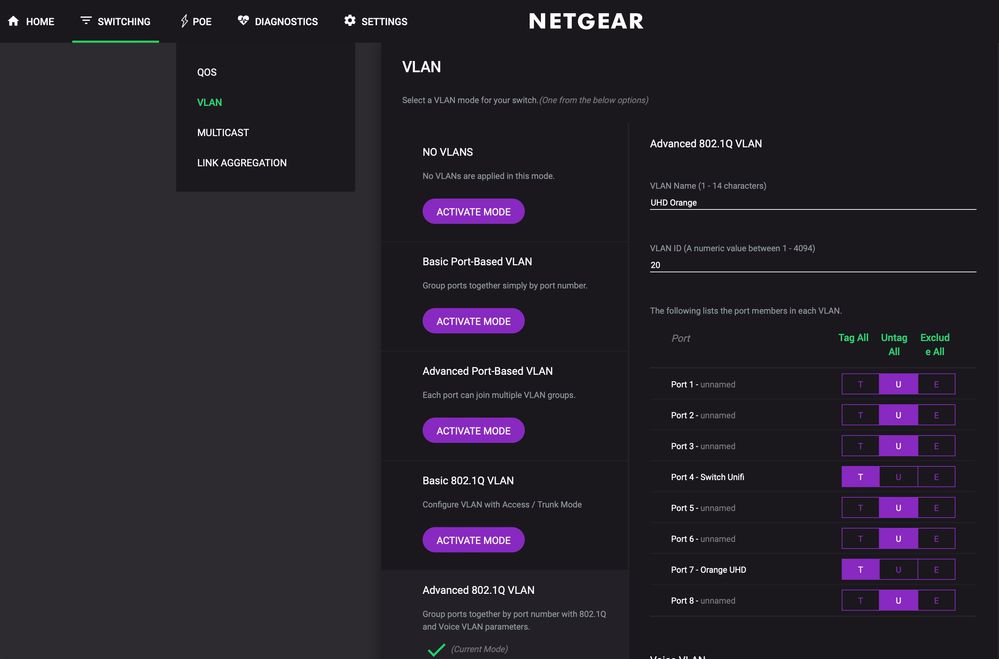Select Multicast in the Switching menu
The width and height of the screenshot is (999, 659).
click(223, 132)
